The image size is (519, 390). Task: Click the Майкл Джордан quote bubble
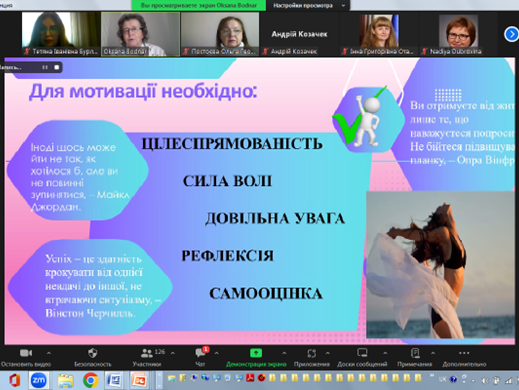pos(77,170)
